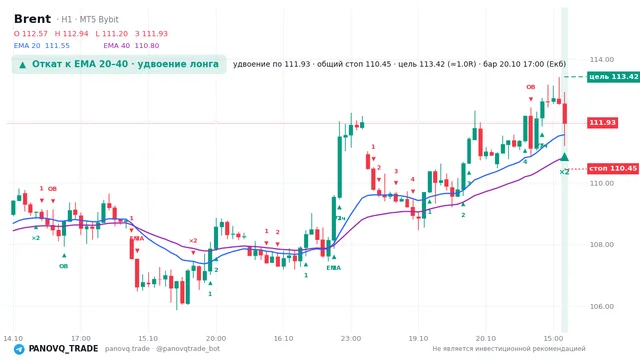Click the green 'OB' marker near 17:00
This screenshot has height=360, width=640.
click(63, 266)
